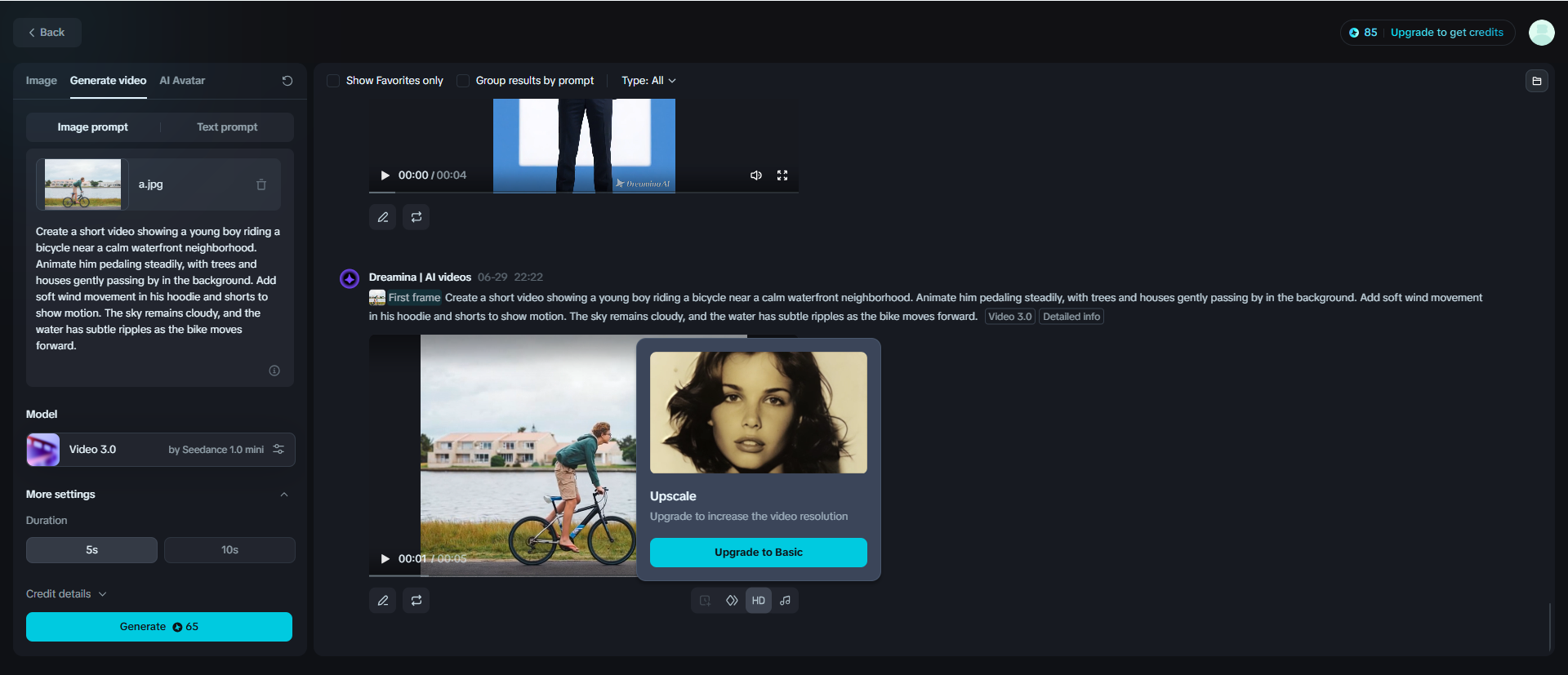Click the results panel vertical scrollbar
Viewport: 1568px width, 675px height.
[1549, 627]
